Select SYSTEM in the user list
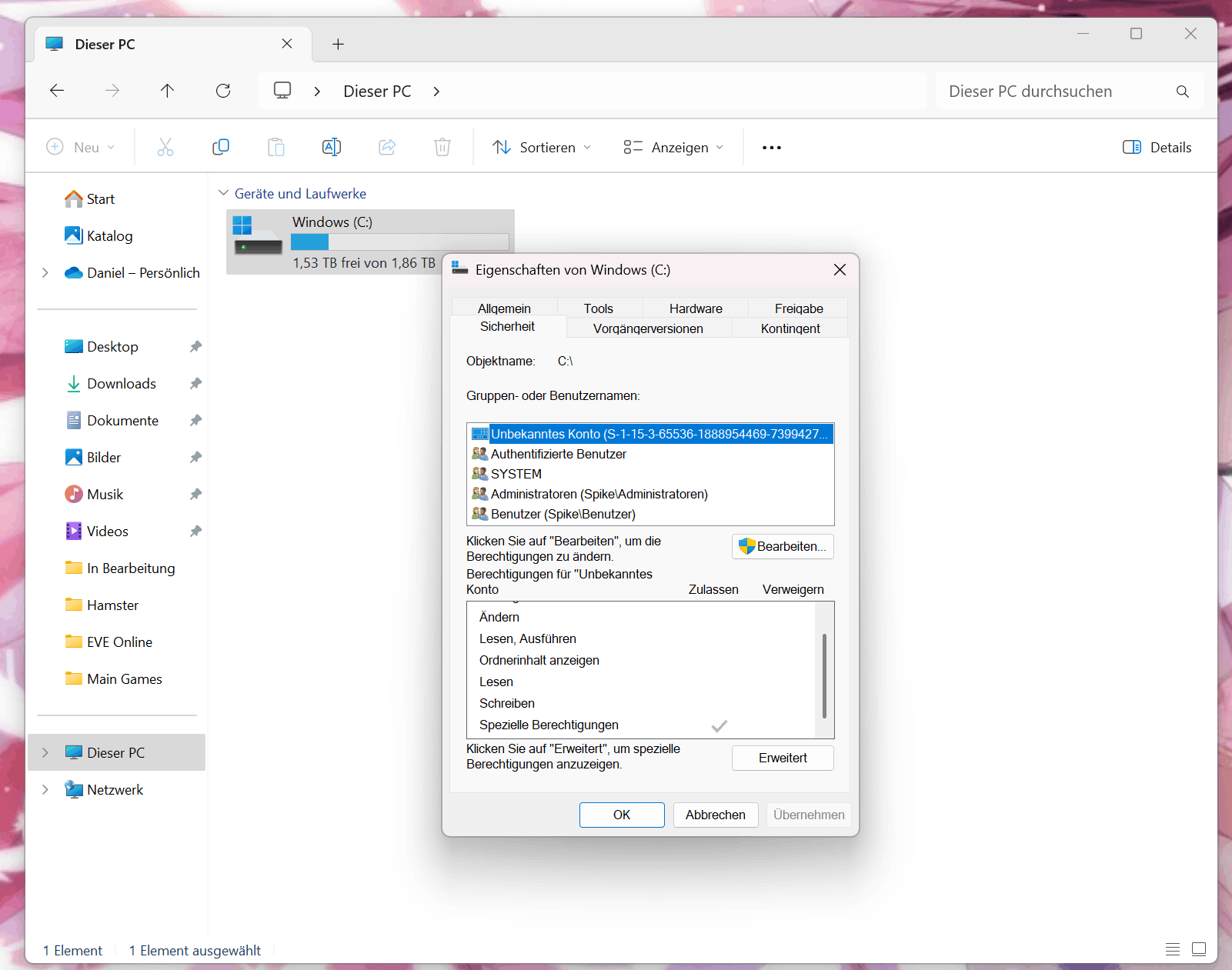 (650, 474)
